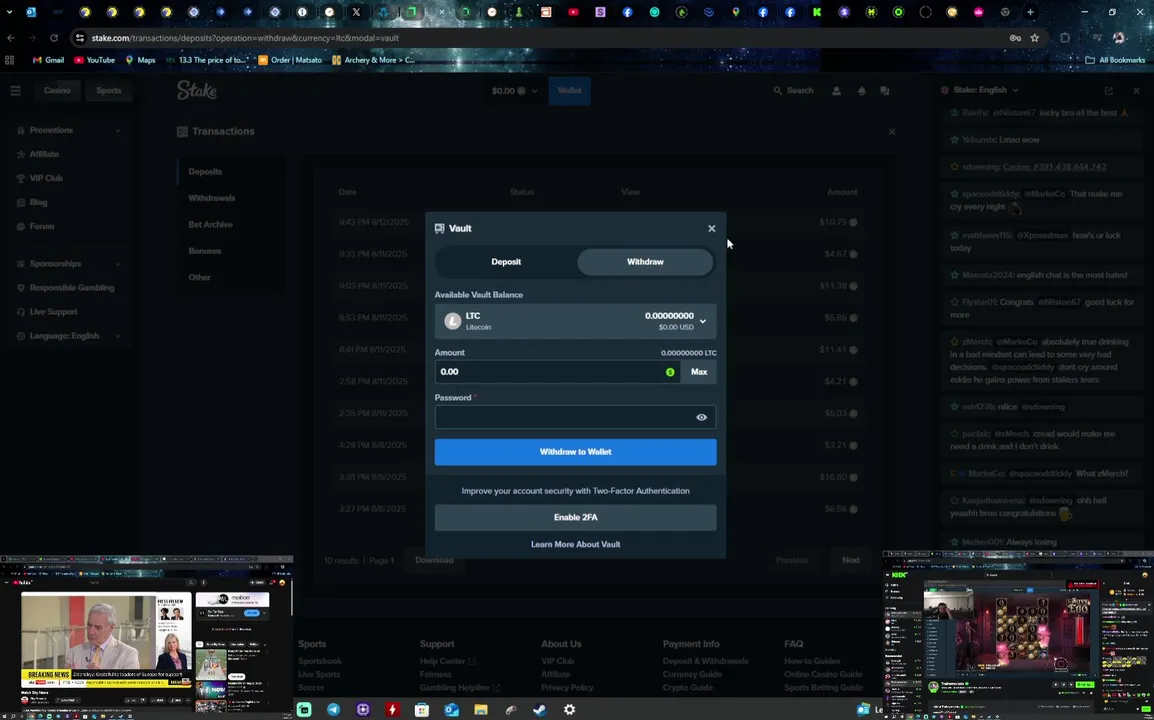Bookmark page with star icon

point(1034,38)
